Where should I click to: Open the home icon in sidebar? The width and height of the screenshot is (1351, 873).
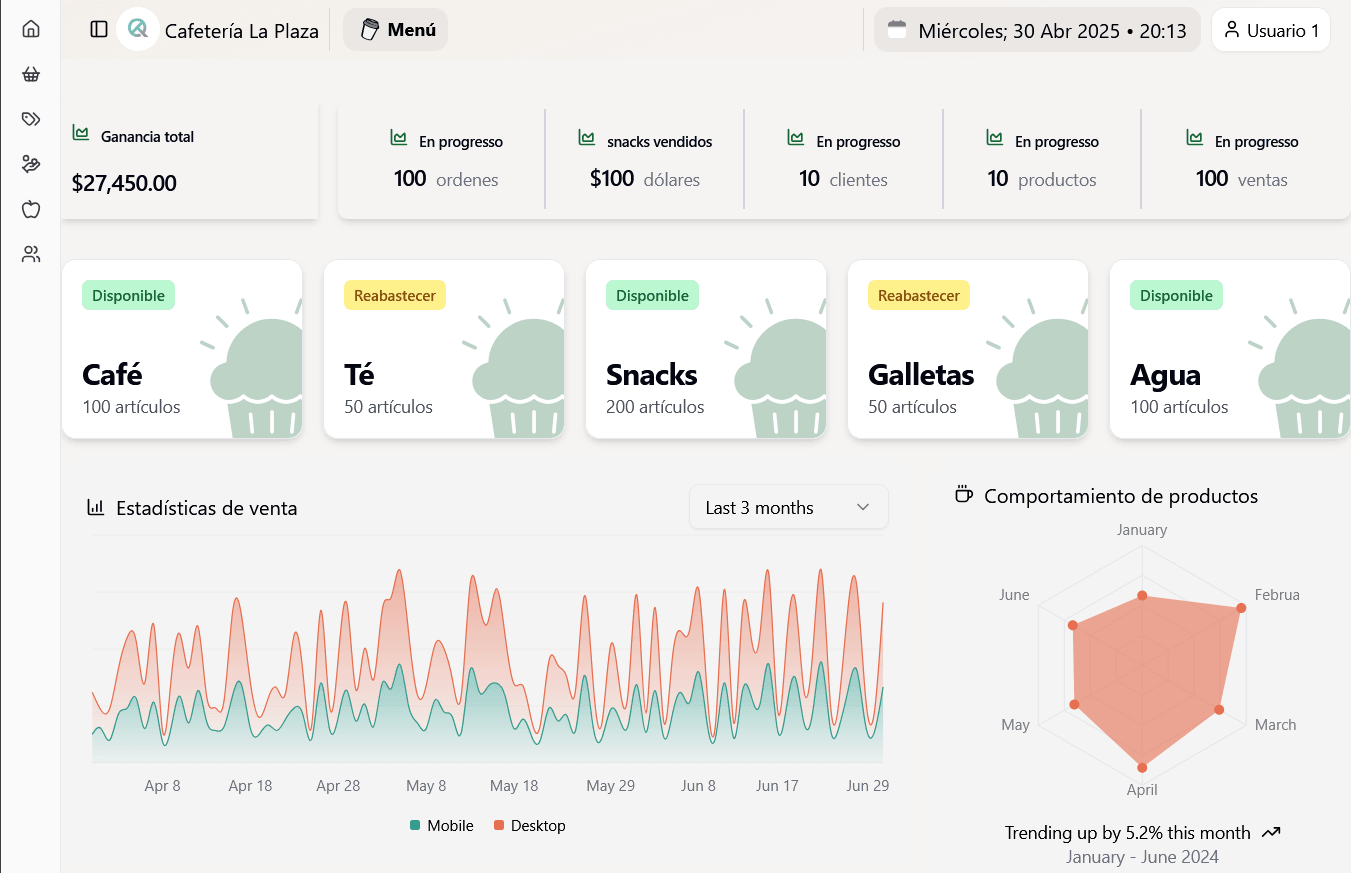click(x=31, y=29)
